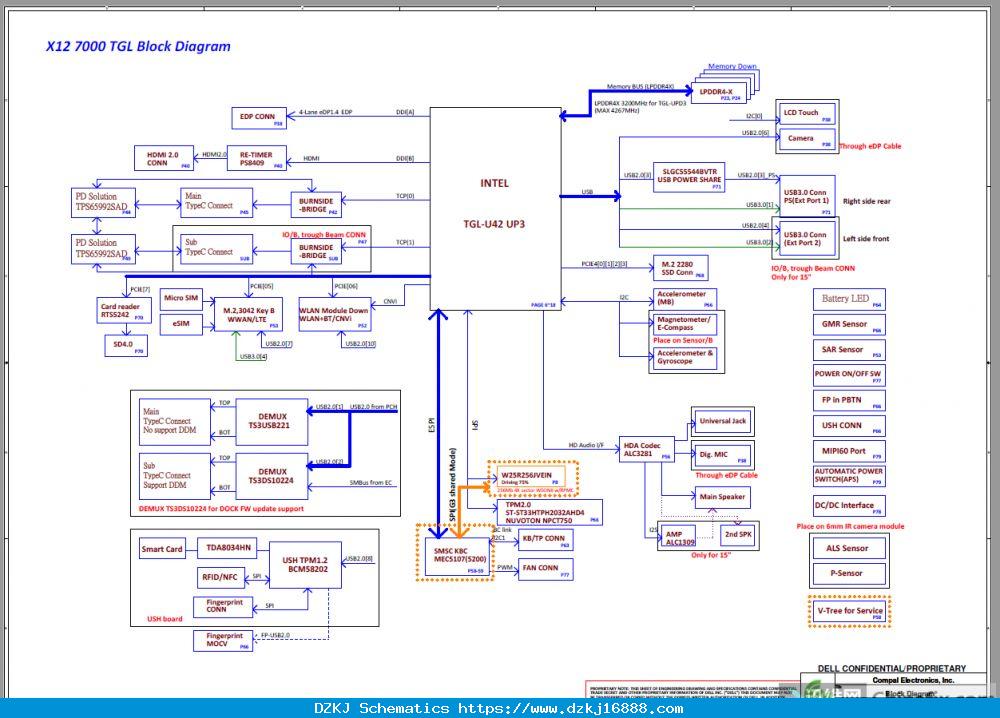The height and width of the screenshot is (718, 1000).
Task: Click the Memory Down label
Action: pos(732,66)
